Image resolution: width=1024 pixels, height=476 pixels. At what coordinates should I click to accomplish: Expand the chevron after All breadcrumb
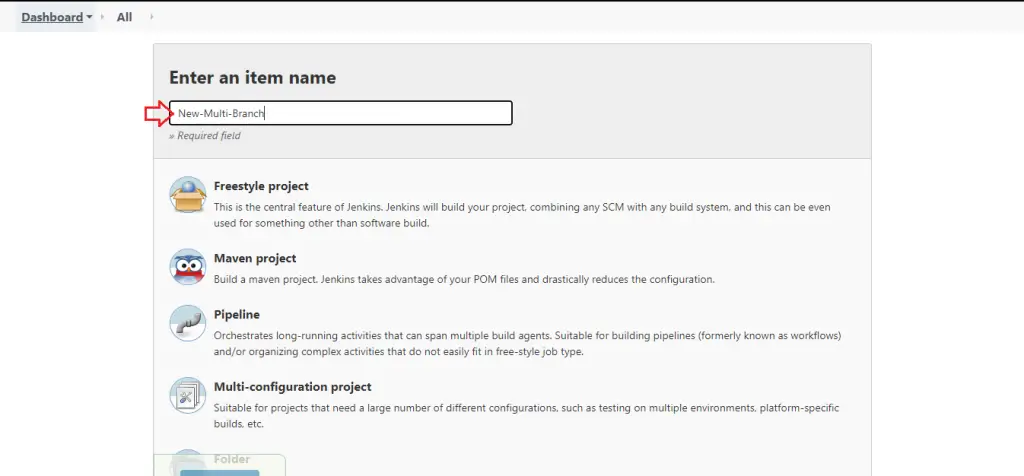coord(152,17)
